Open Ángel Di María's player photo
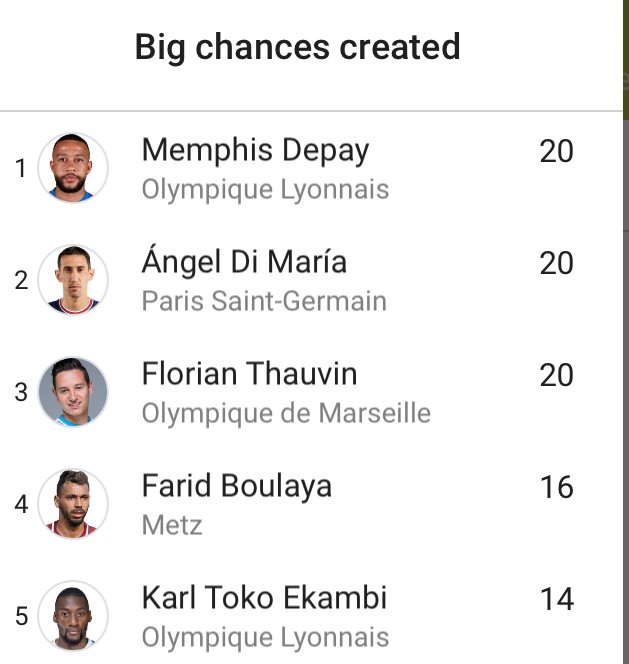The image size is (629, 664). pyautogui.click(x=73, y=279)
